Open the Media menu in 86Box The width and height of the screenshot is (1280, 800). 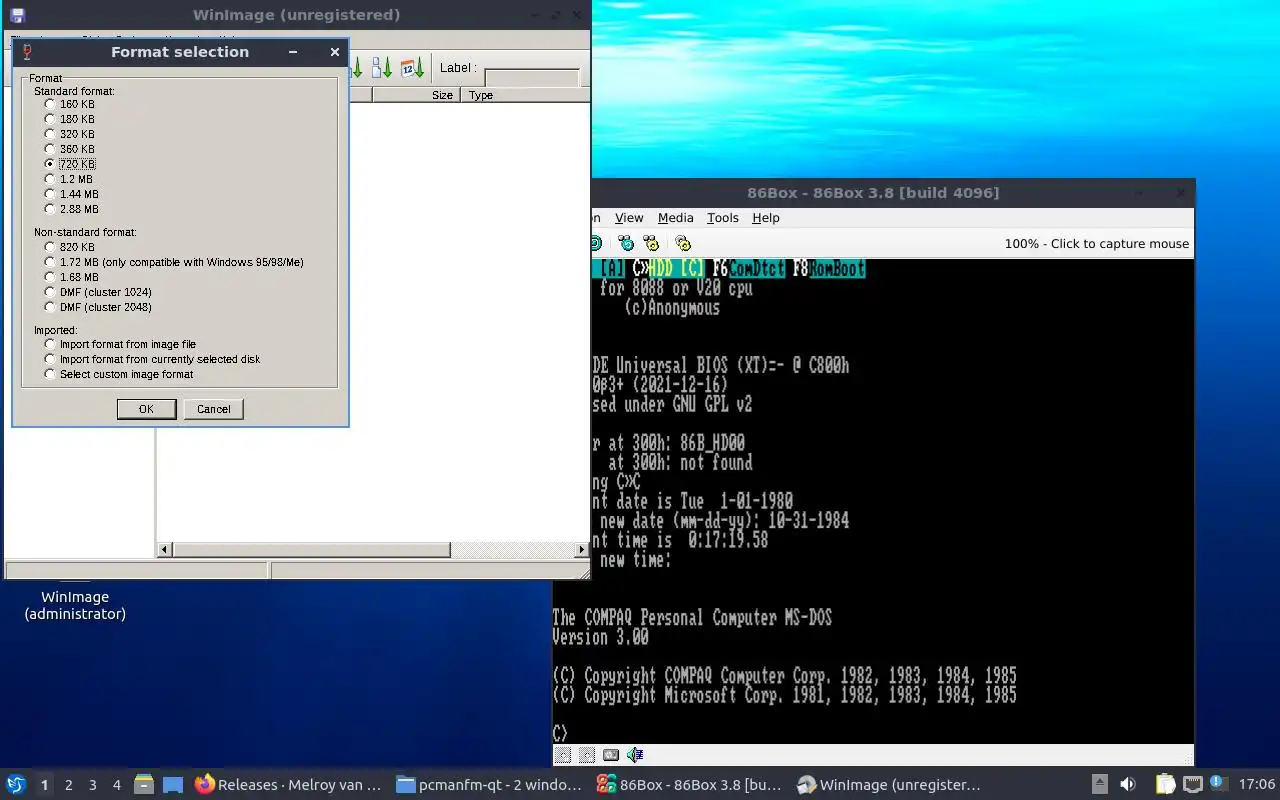click(675, 218)
